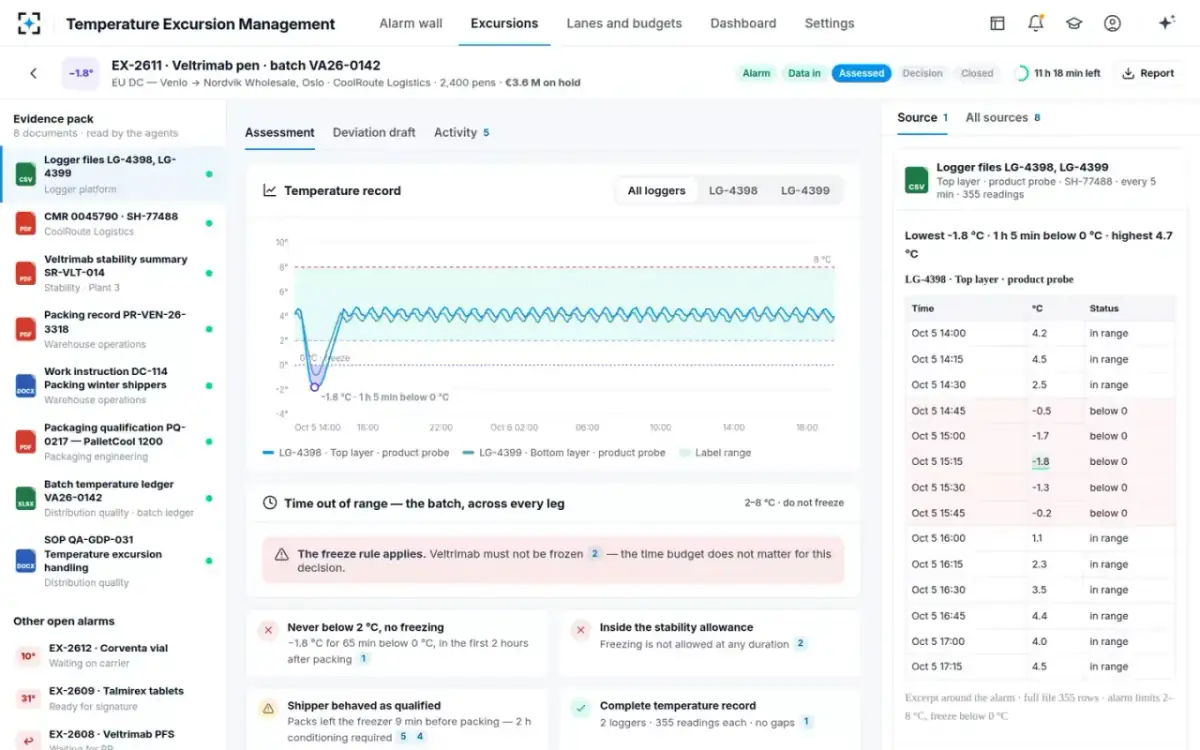Open Veltrimab stability summary SR-VLT-014 document

113,273
